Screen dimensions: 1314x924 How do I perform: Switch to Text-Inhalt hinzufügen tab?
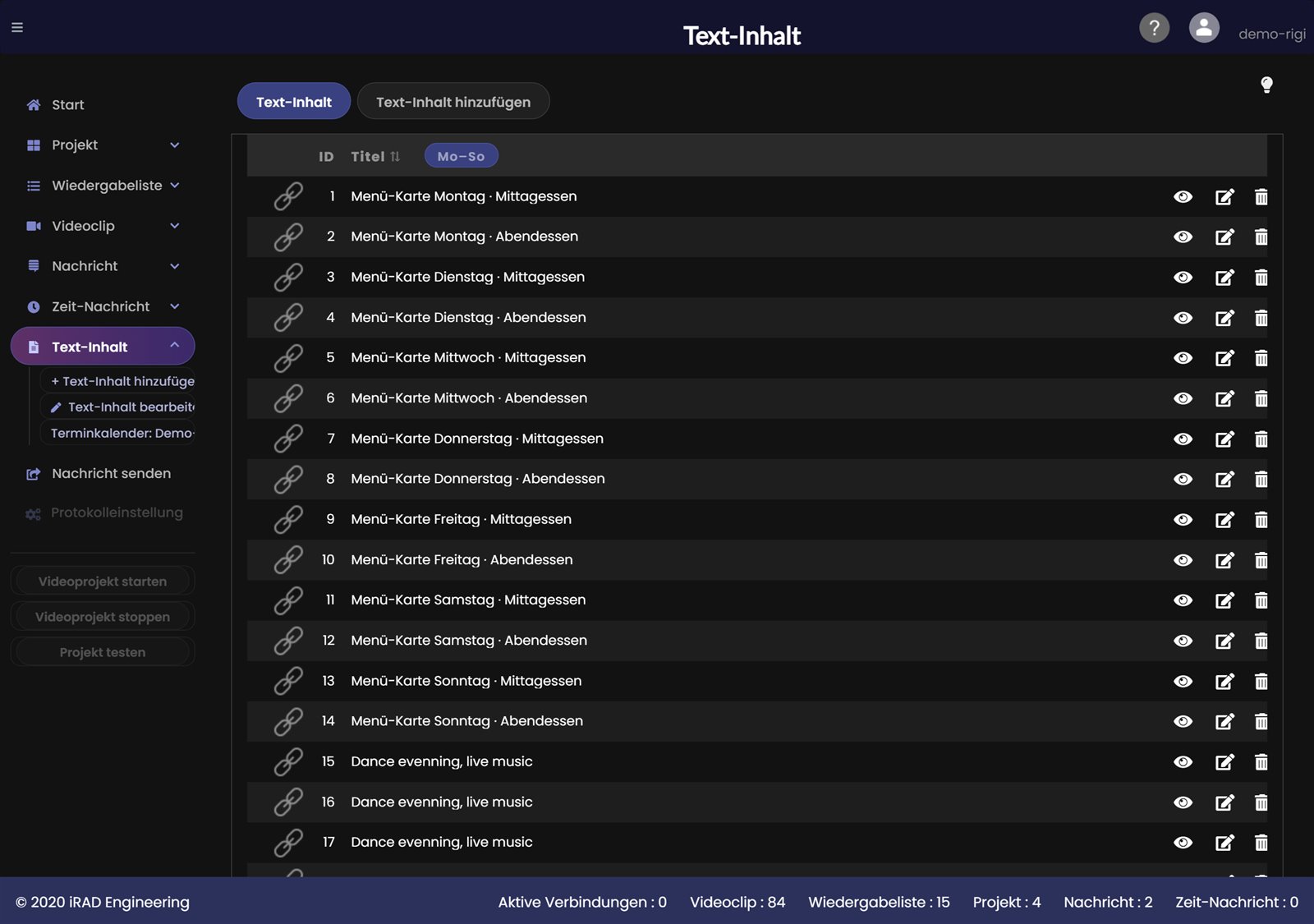pyautogui.click(x=453, y=102)
